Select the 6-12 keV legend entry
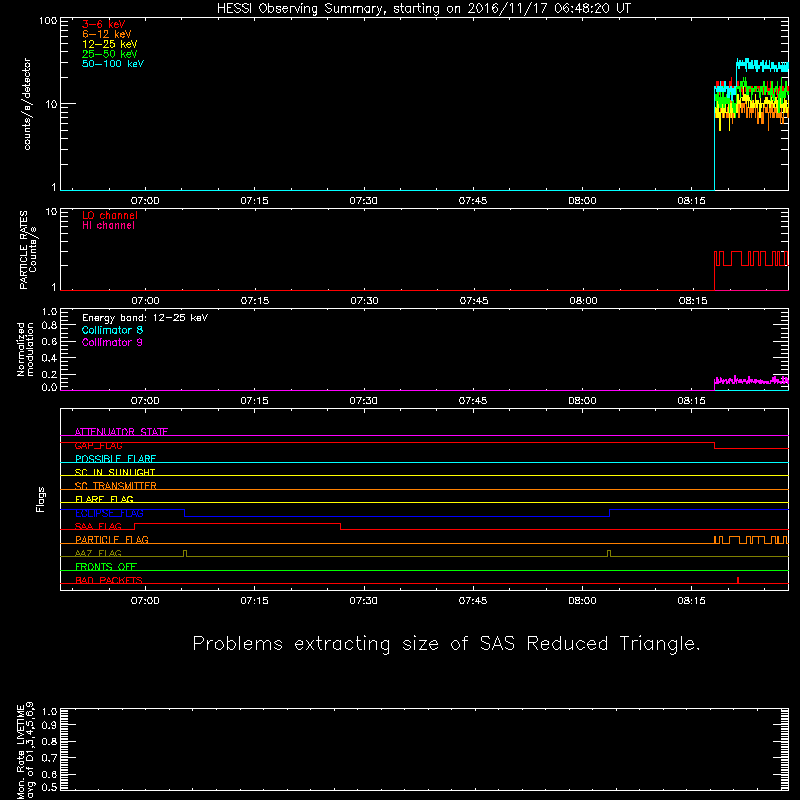 (x=107, y=34)
